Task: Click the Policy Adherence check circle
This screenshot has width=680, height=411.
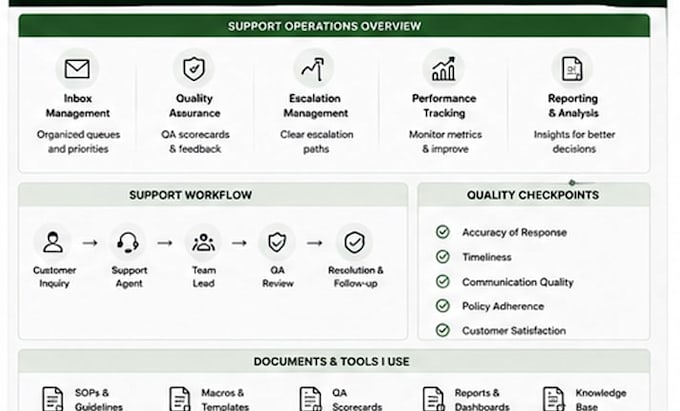Action: (x=442, y=306)
